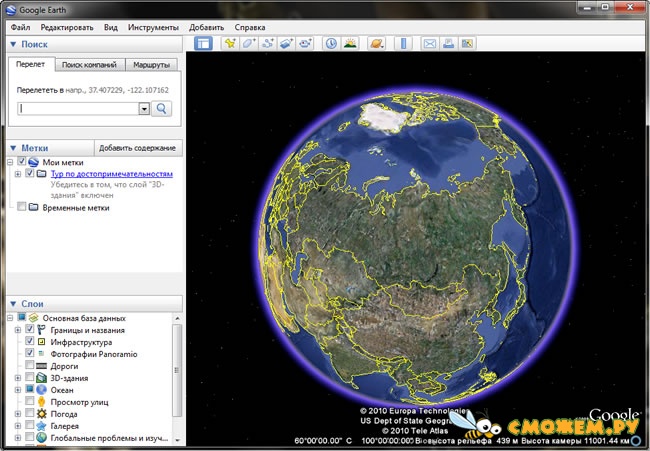Image resolution: width=650 pixels, height=451 pixels.
Task: Open the Тур по достопримечательностям link
Action: coord(112,174)
